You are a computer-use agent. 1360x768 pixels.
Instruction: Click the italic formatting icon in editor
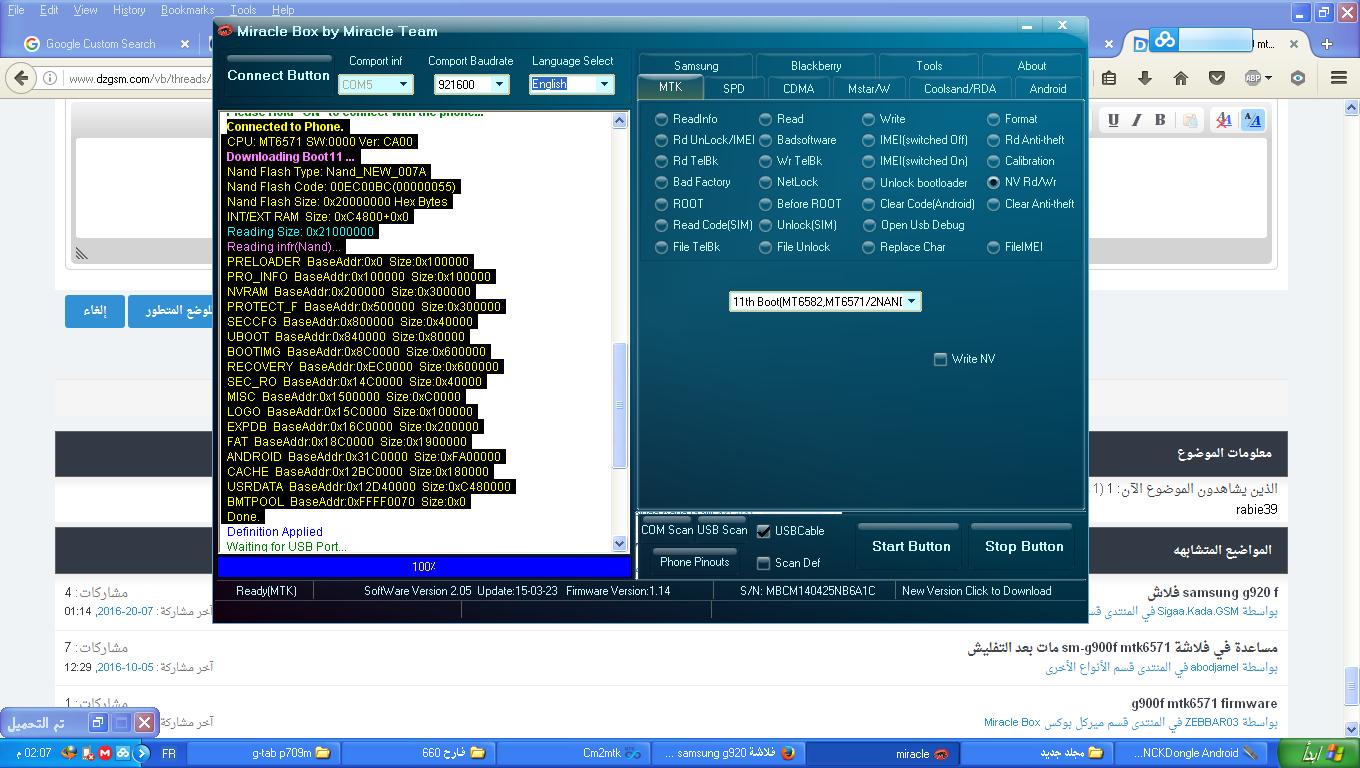click(x=1136, y=120)
